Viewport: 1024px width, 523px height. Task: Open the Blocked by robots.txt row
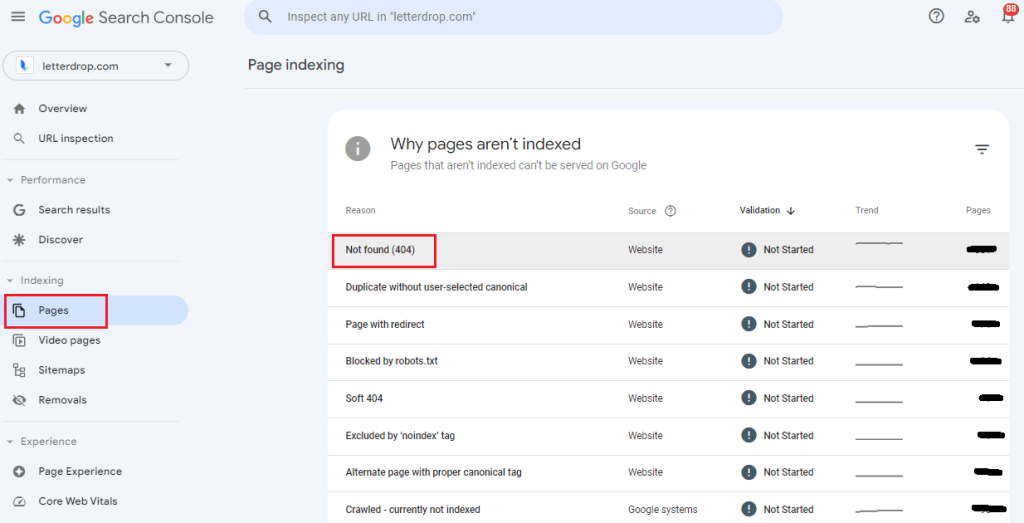391,361
